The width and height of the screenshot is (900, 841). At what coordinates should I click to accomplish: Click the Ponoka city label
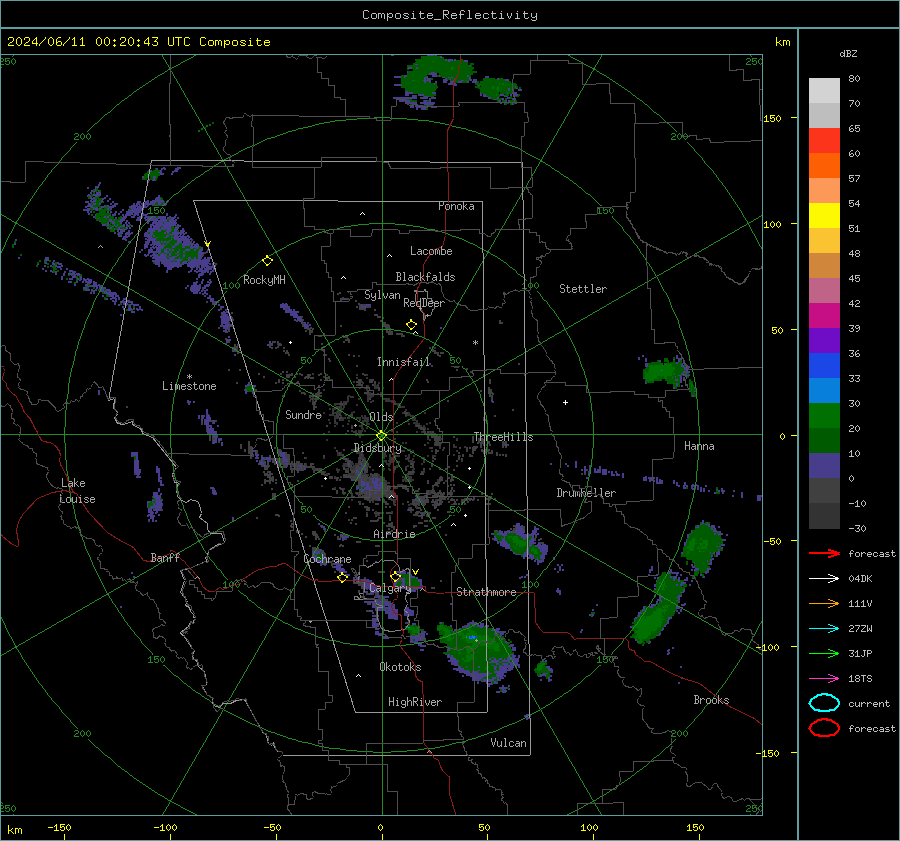[x=456, y=206]
